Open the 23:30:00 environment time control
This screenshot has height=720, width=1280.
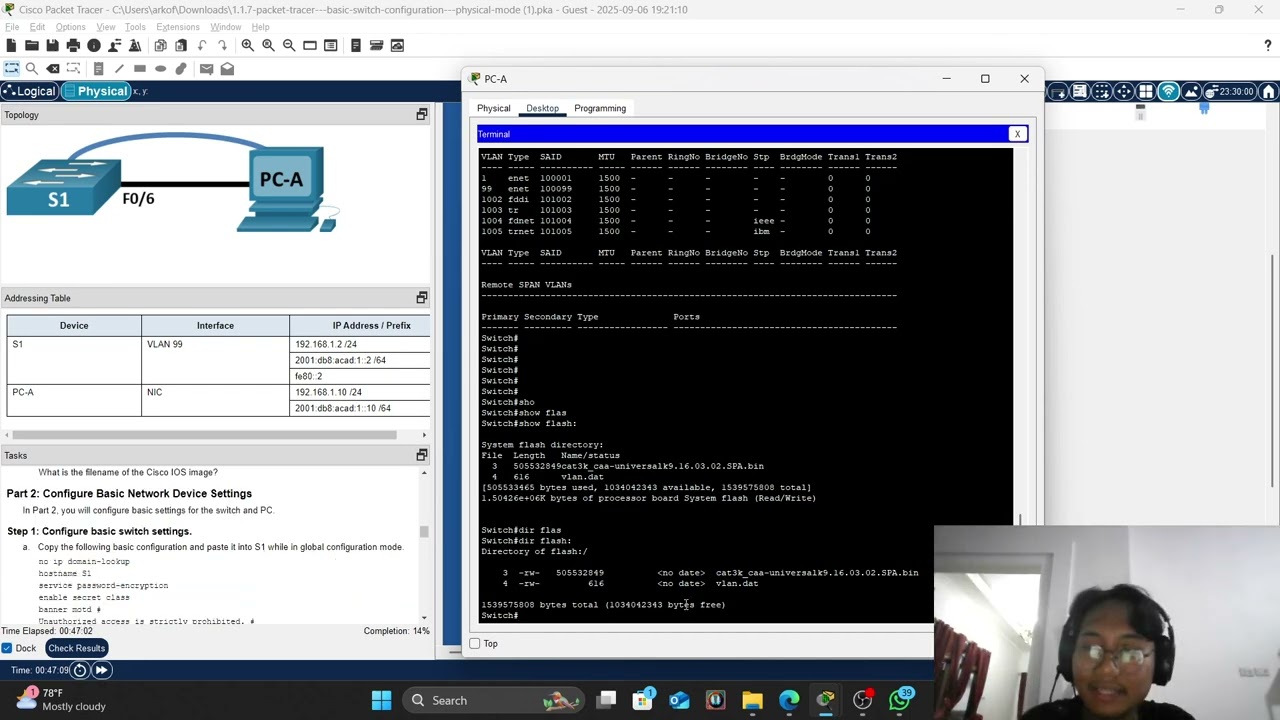[x=1230, y=91]
